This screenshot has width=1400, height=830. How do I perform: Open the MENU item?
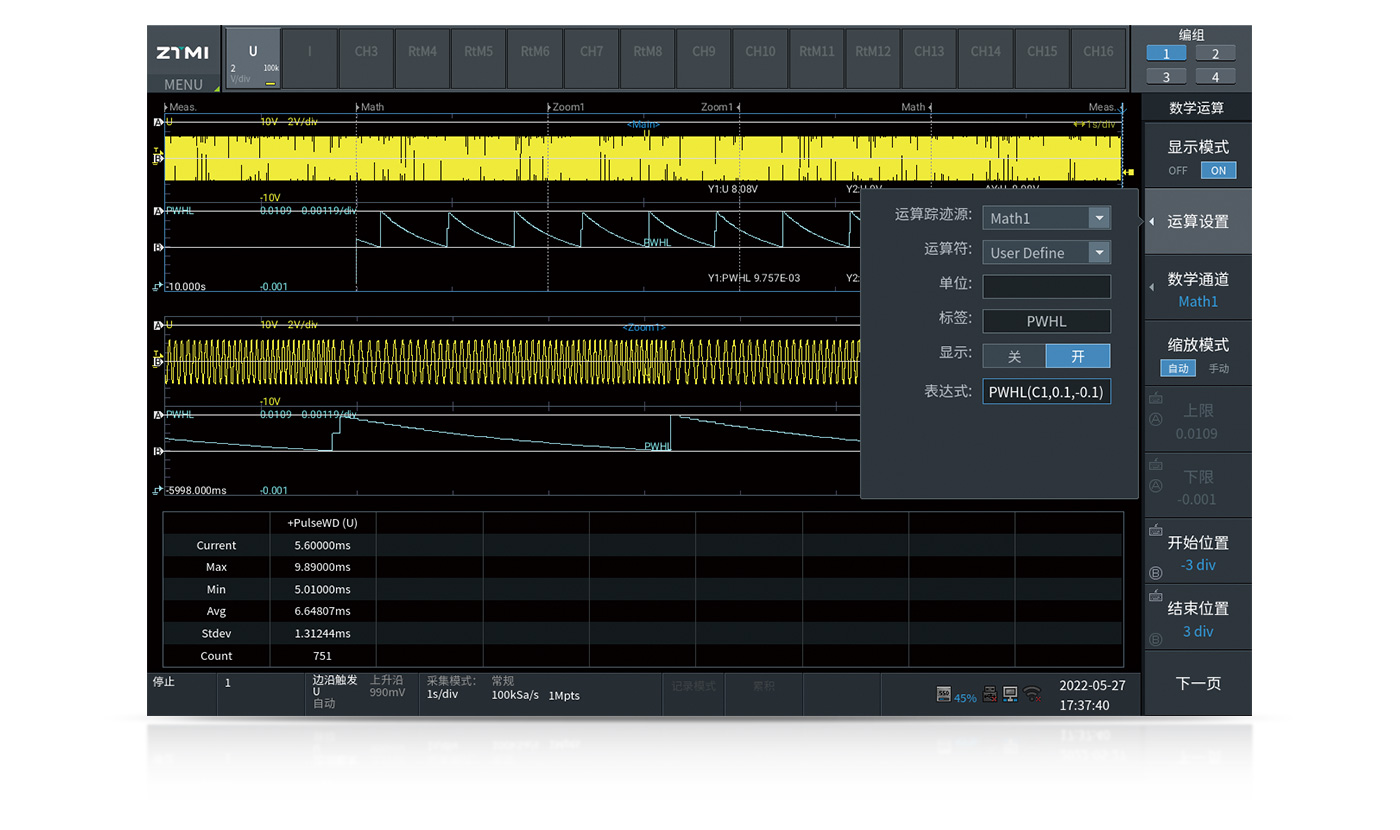pyautogui.click(x=183, y=85)
